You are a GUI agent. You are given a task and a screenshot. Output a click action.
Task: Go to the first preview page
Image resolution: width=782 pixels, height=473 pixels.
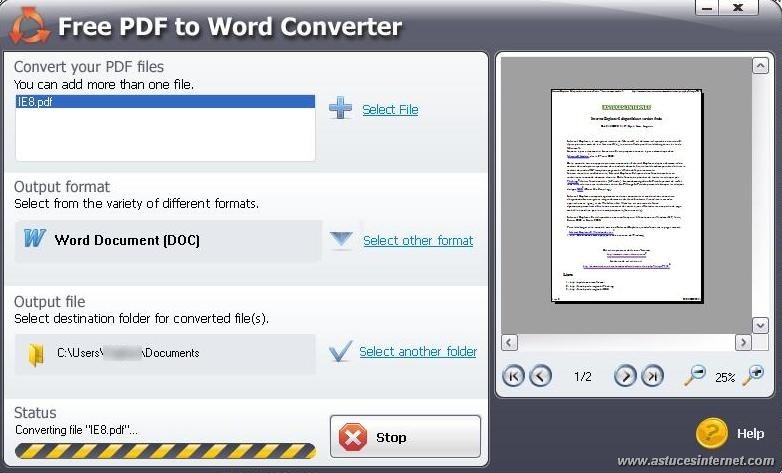pos(514,376)
